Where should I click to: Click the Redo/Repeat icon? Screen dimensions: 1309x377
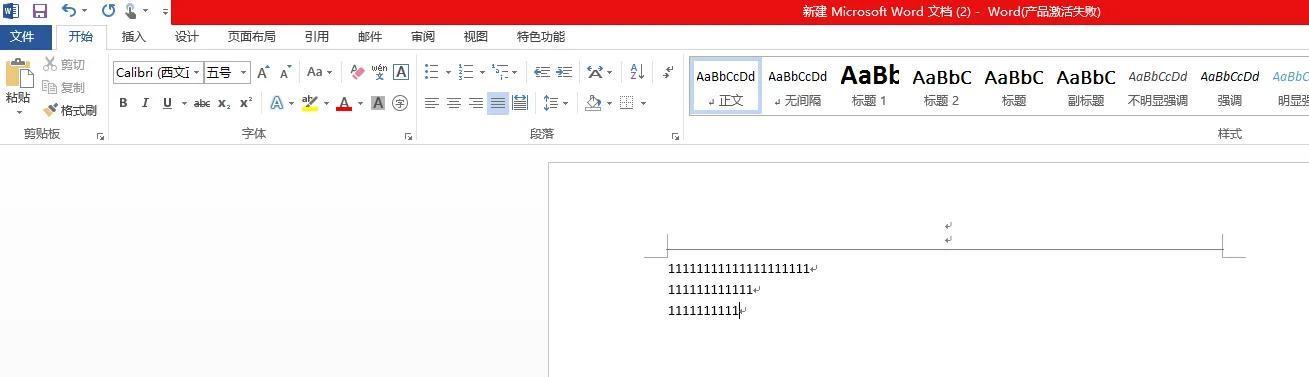pos(108,11)
